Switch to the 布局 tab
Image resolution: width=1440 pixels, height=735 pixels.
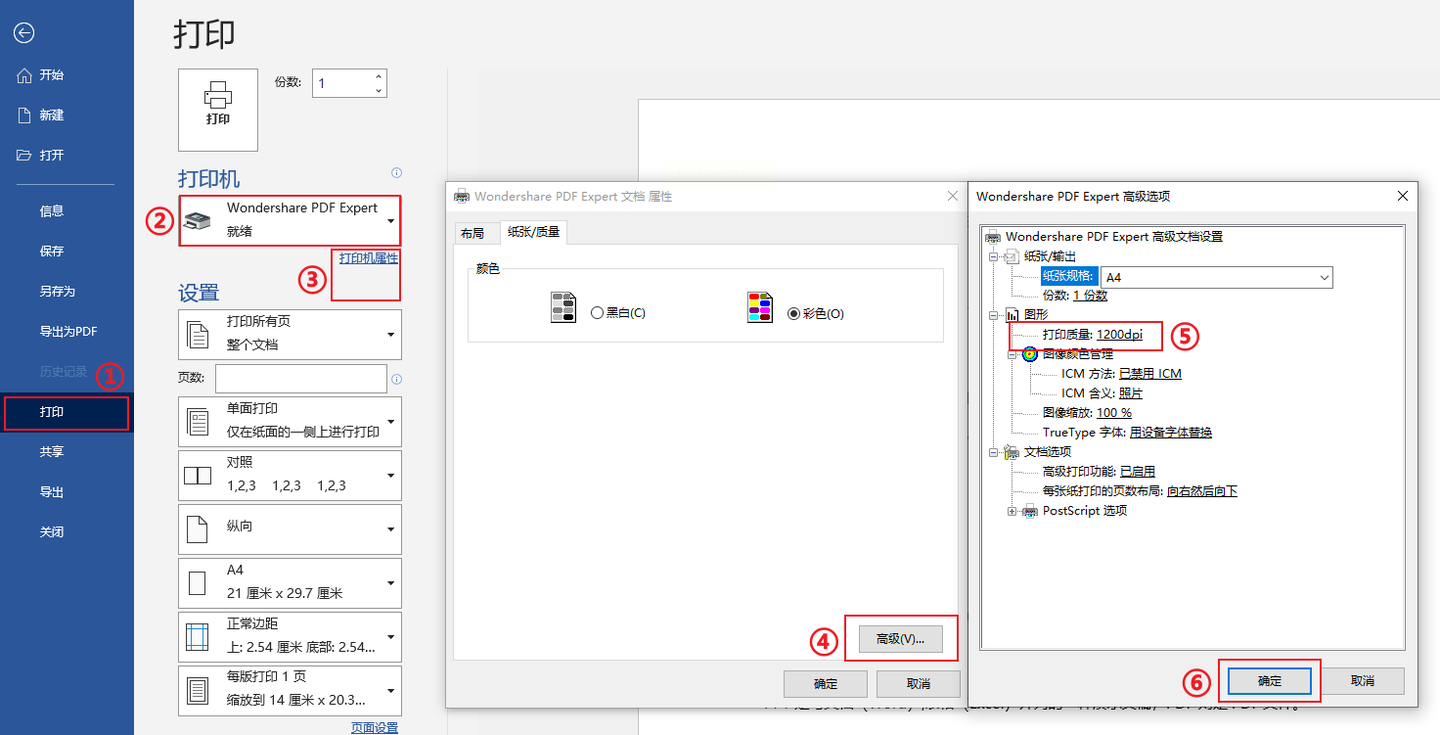[472, 234]
